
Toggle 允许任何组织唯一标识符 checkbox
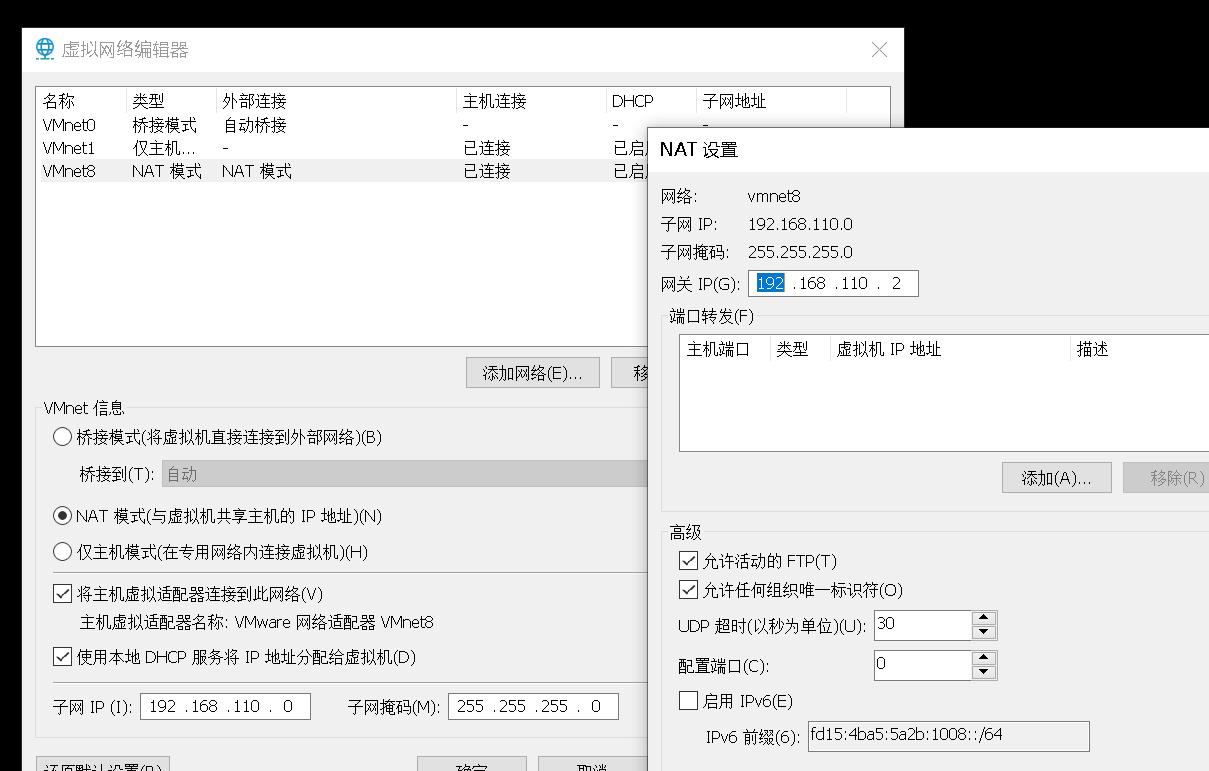click(688, 590)
